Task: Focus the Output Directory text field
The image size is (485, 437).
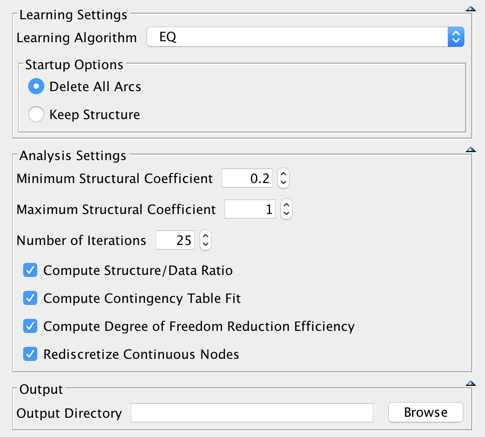Action: pyautogui.click(x=252, y=413)
